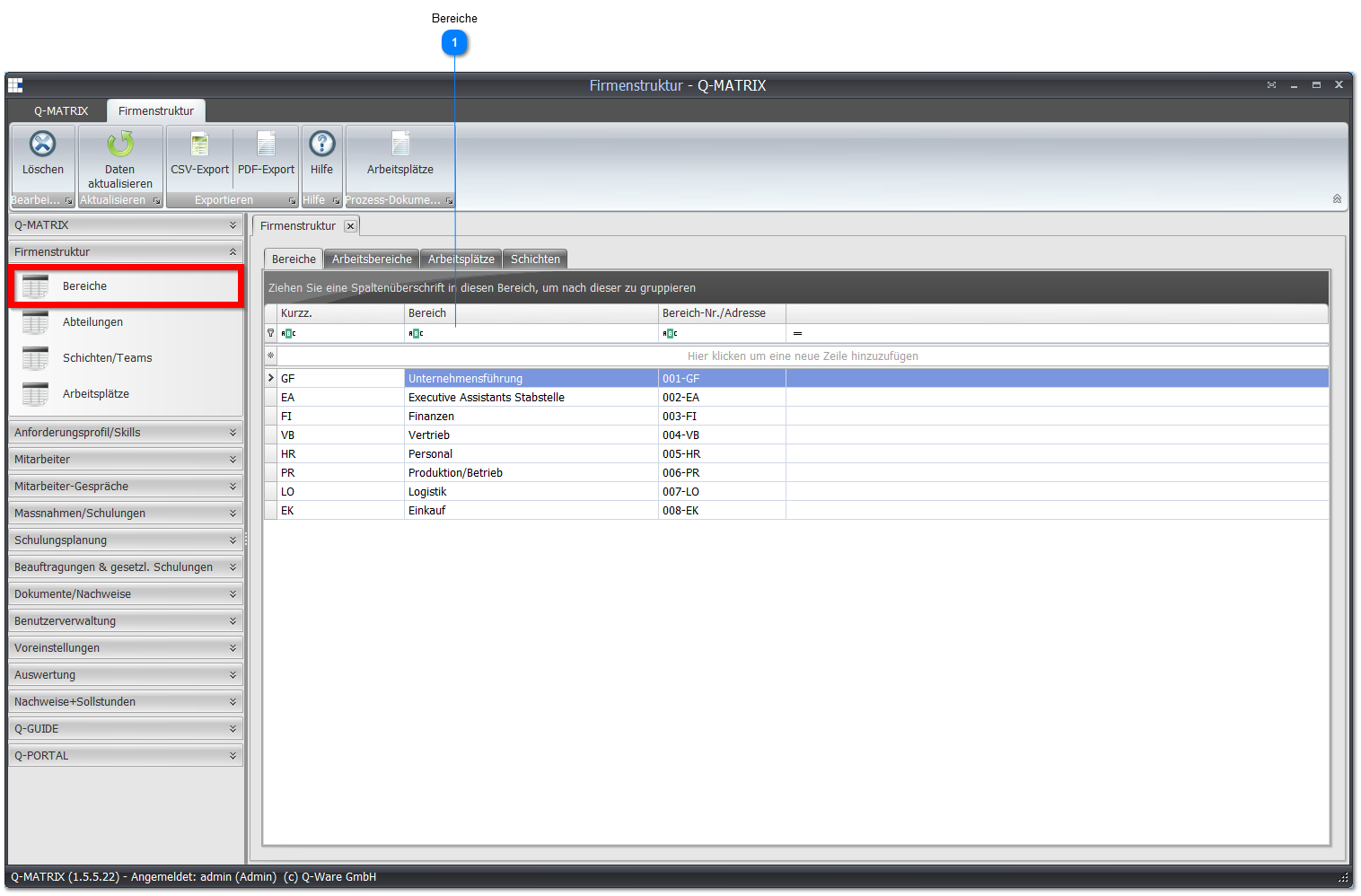Open the Arbeitsplätze sub-tab
Screen dimensions: 1361x896
point(461,259)
